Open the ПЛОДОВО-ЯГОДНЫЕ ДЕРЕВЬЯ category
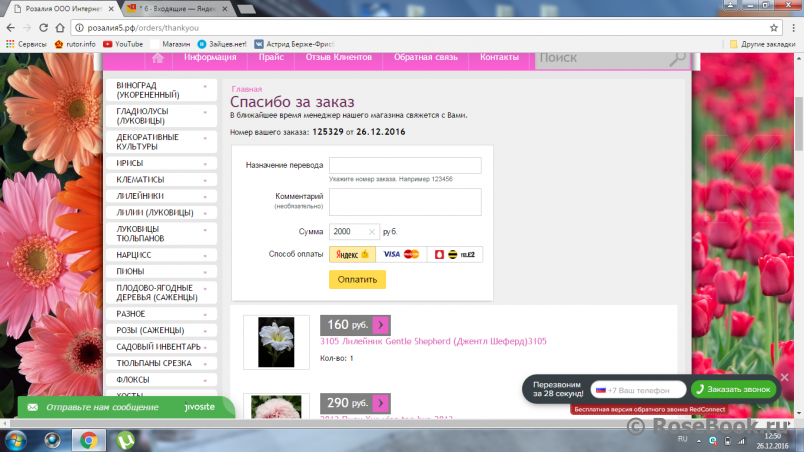The width and height of the screenshot is (804, 452). [x=161, y=293]
